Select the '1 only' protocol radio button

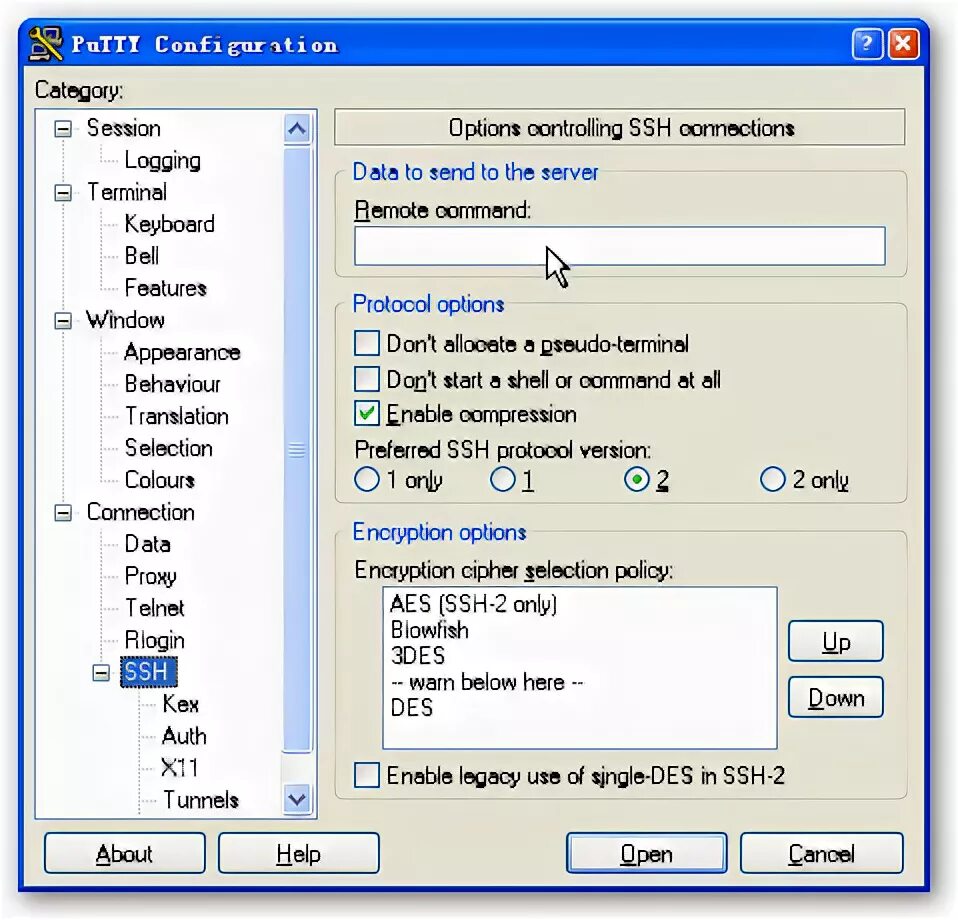click(367, 480)
